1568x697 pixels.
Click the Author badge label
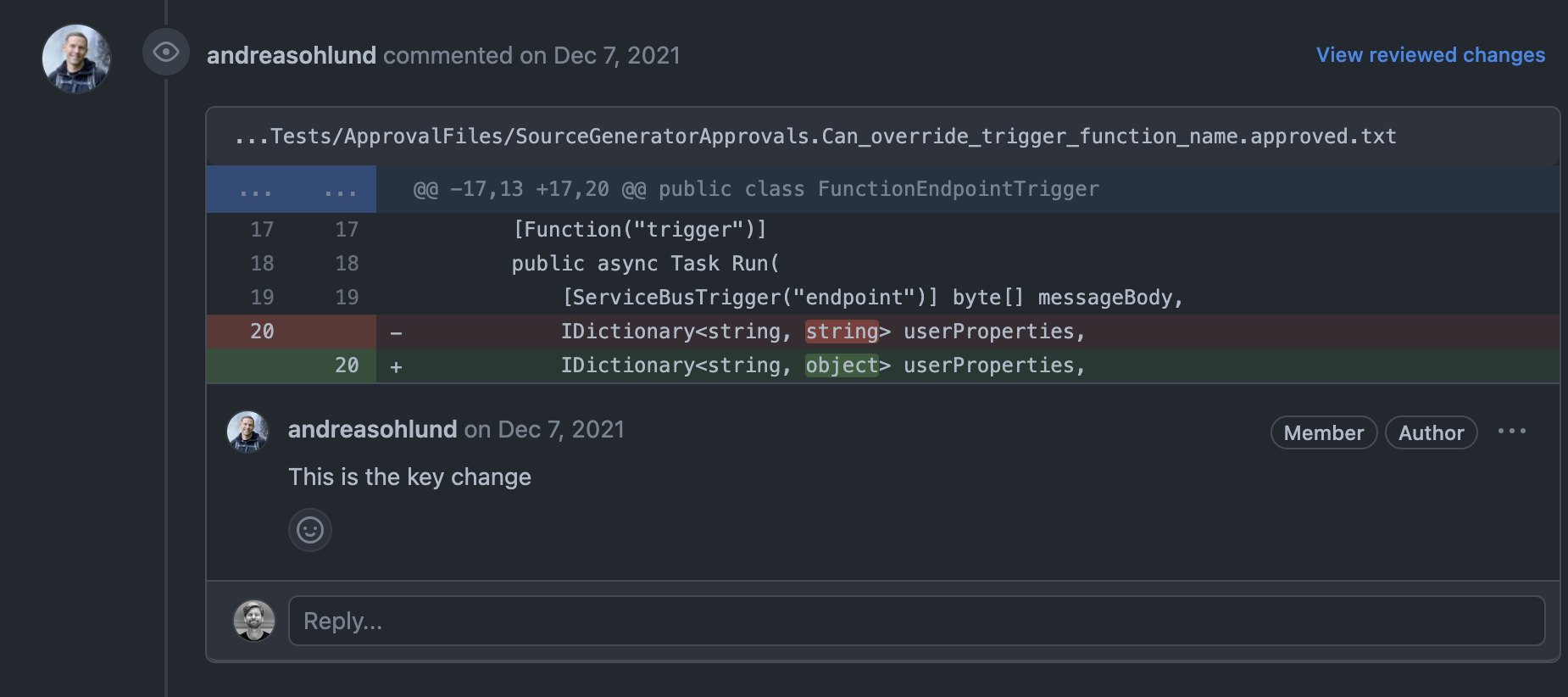[1431, 432]
